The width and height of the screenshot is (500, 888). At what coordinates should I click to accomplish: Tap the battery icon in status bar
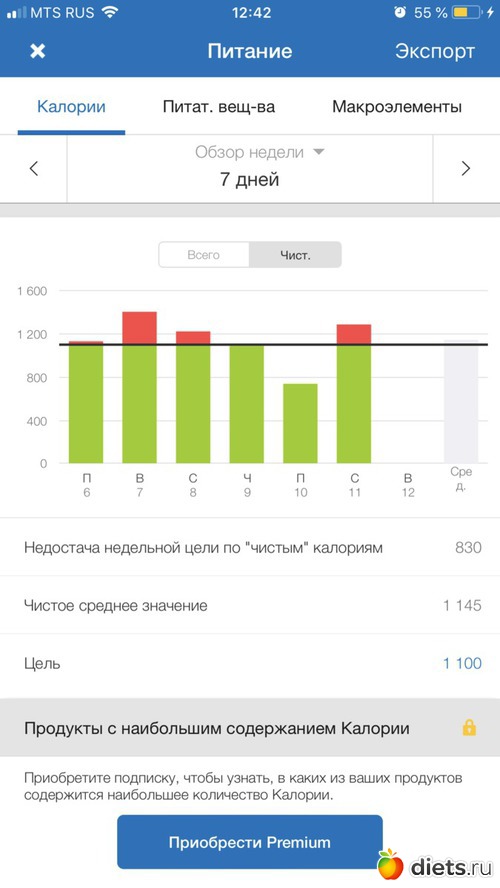tap(466, 12)
